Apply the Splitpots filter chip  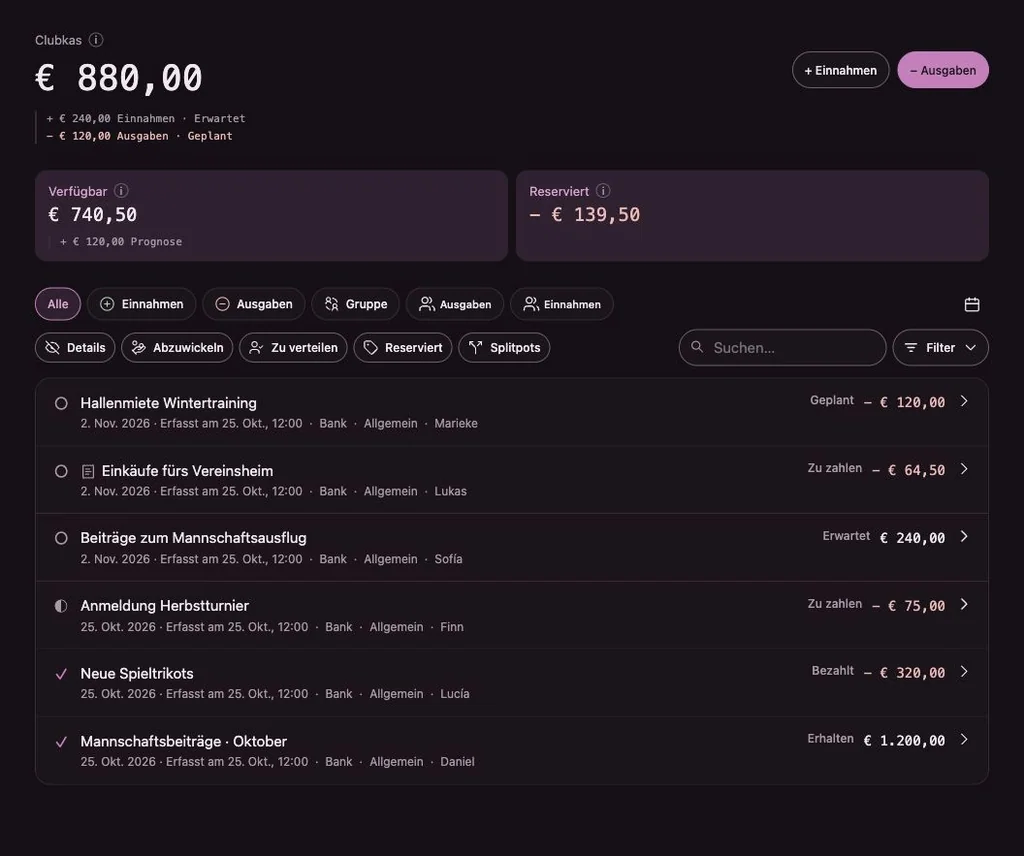(504, 347)
